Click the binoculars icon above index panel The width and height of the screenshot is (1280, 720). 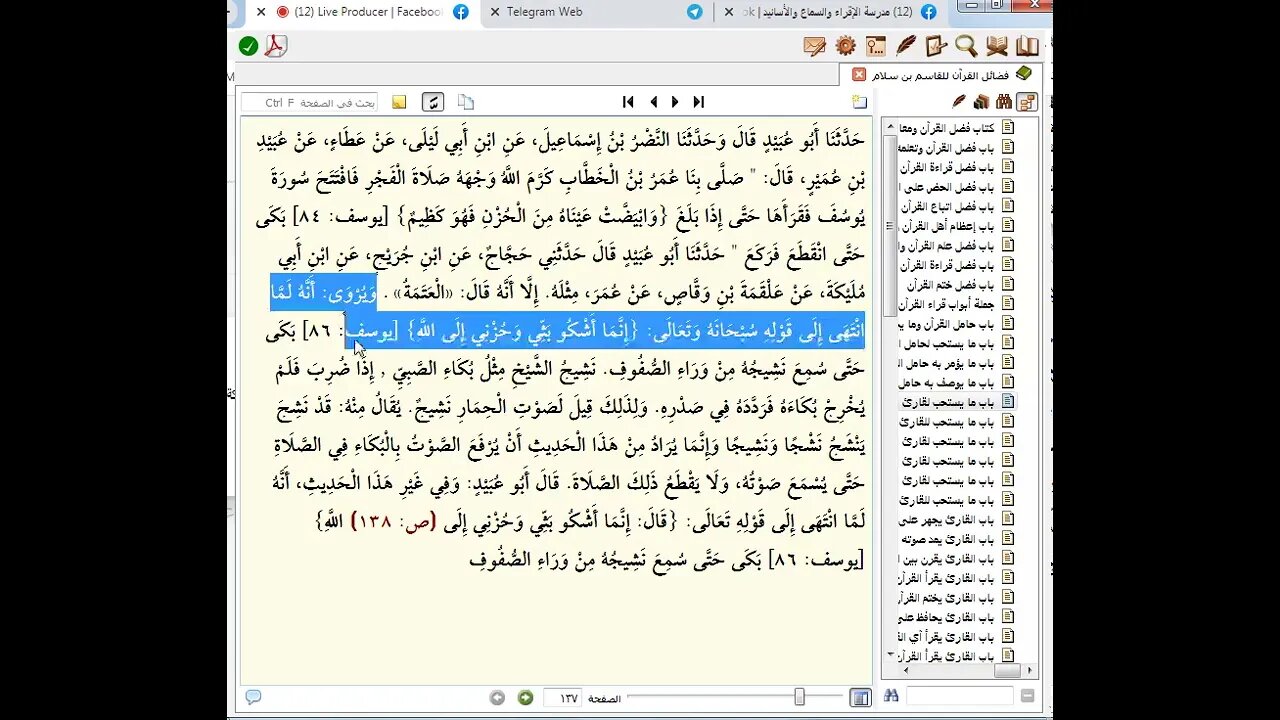coord(1003,101)
